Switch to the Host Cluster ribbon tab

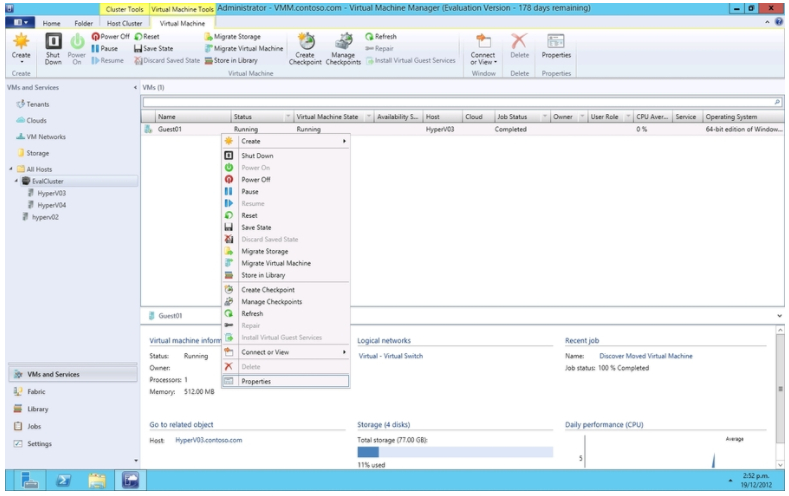click(124, 23)
